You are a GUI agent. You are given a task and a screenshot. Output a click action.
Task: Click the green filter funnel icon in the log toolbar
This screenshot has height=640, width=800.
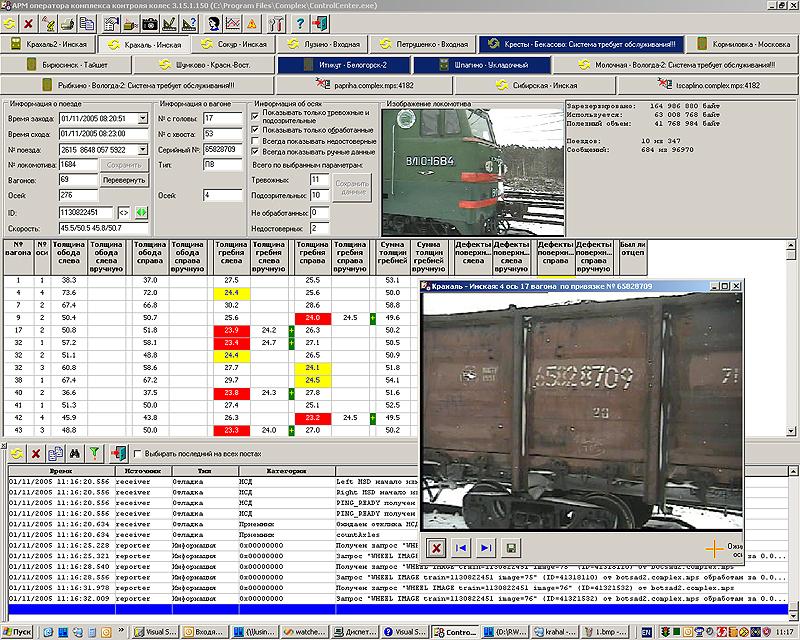pos(94,453)
